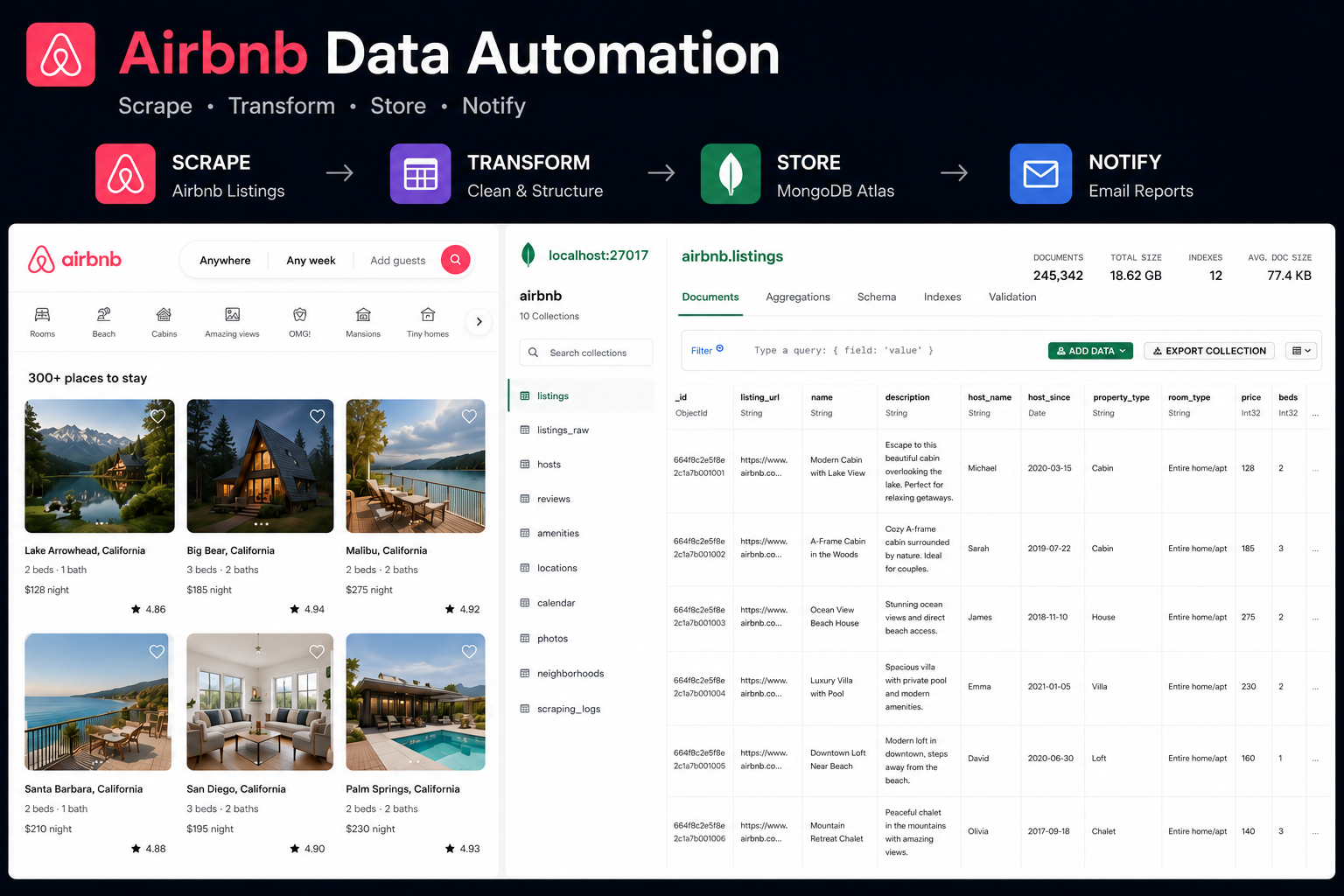Click the Chalet property_type cell
The width and height of the screenshot is (1344, 896).
click(x=1103, y=831)
